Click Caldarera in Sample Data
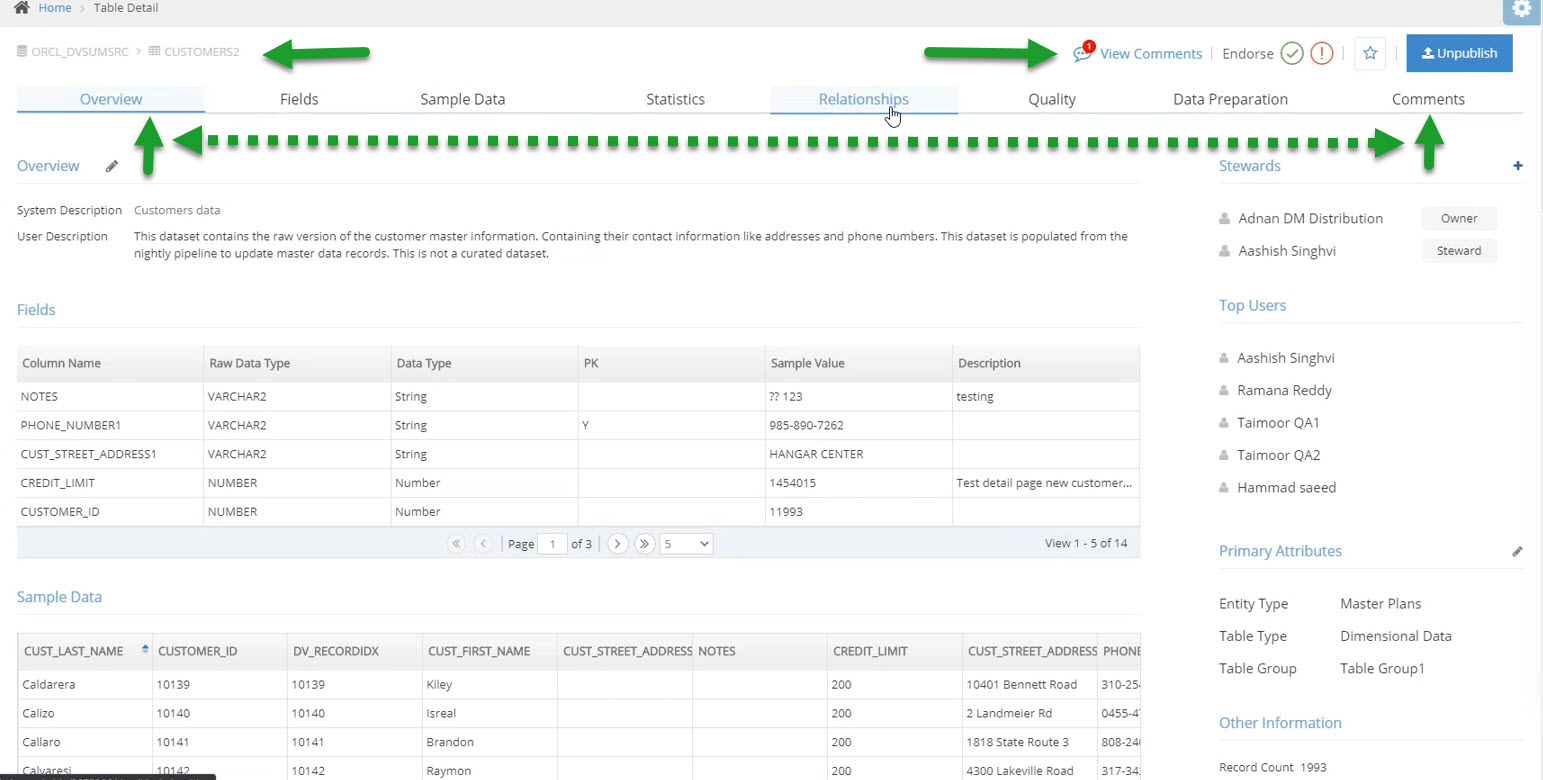Screen dimensions: 1543x780 pyautogui.click(x=49, y=685)
